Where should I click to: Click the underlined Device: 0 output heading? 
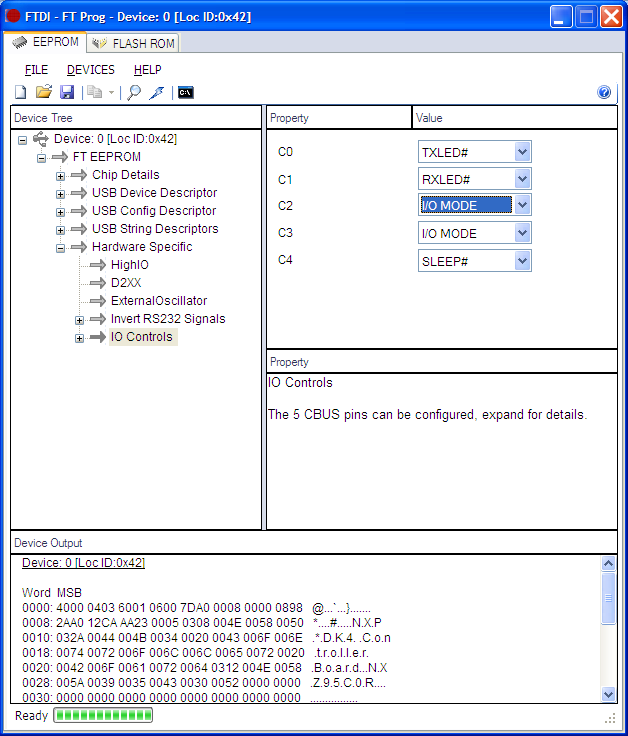pos(84,562)
